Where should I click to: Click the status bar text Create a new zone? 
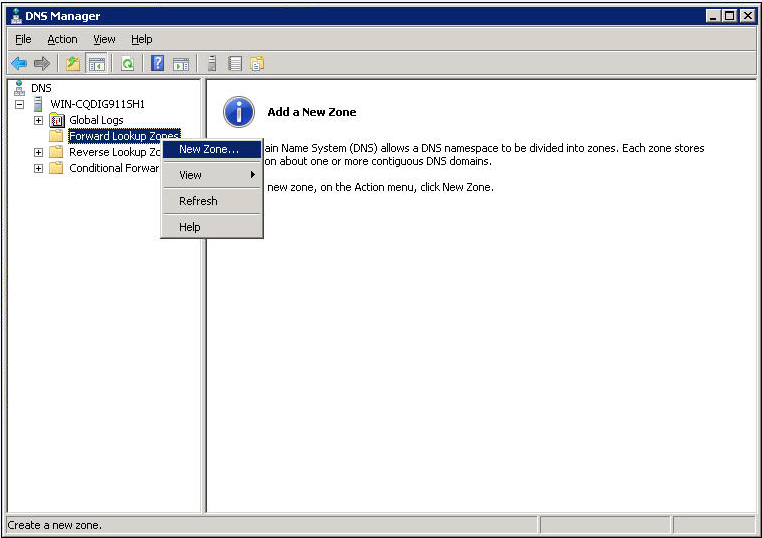tap(54, 525)
